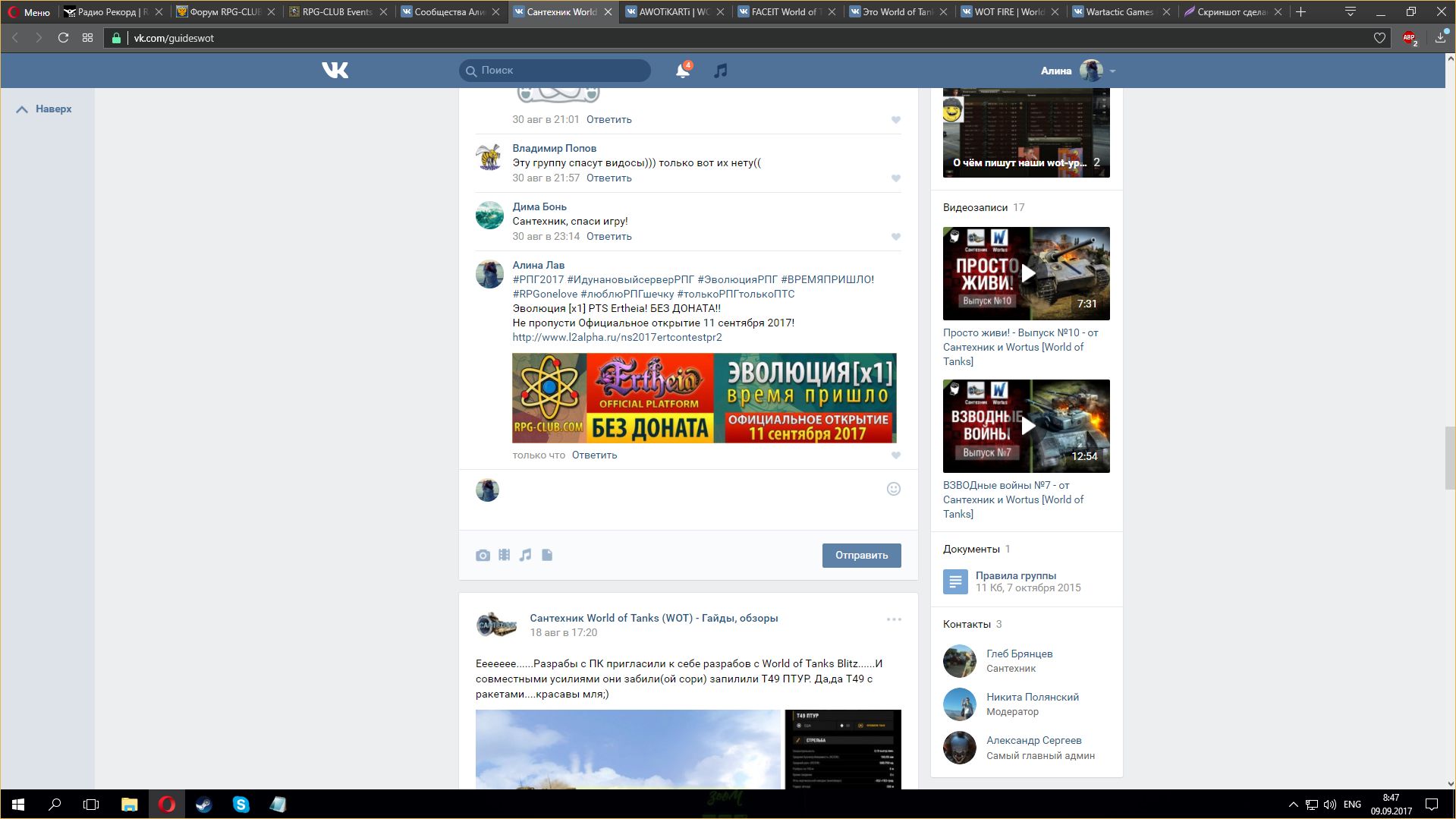The width and height of the screenshot is (1456, 819).
Task: Click the address bar URL
Action: [x=174, y=38]
